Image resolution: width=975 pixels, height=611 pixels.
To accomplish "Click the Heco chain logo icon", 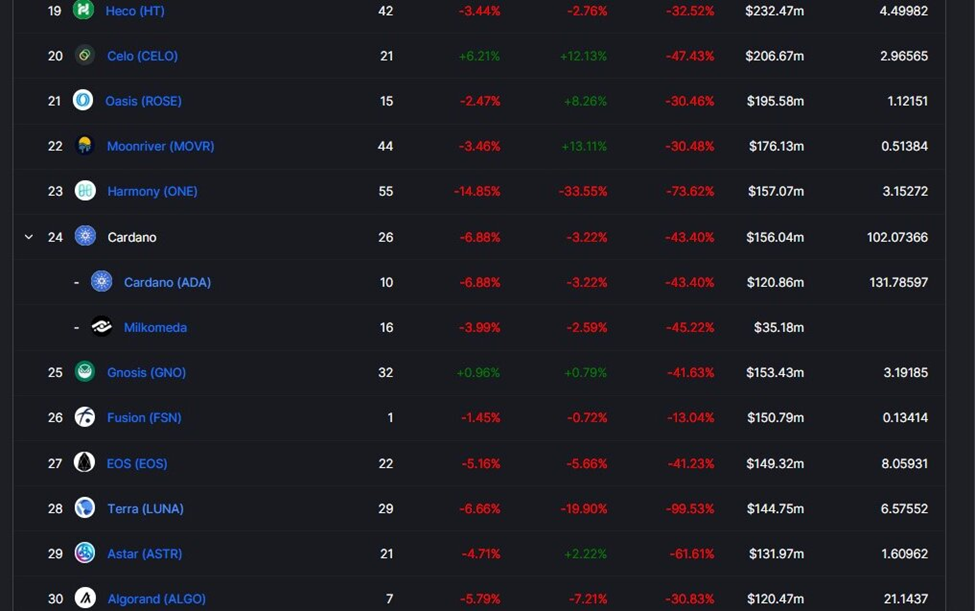I will (83, 10).
